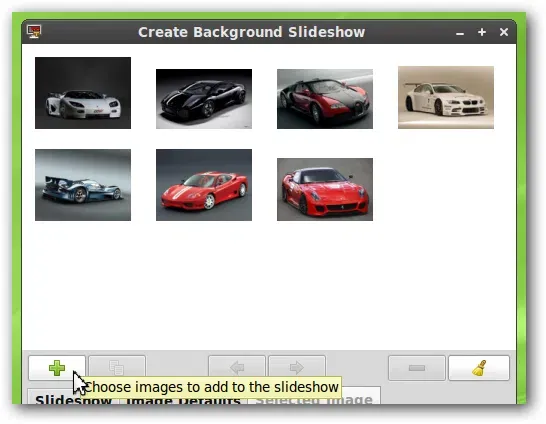Select the red Ferrari with white stripes

click(204, 185)
